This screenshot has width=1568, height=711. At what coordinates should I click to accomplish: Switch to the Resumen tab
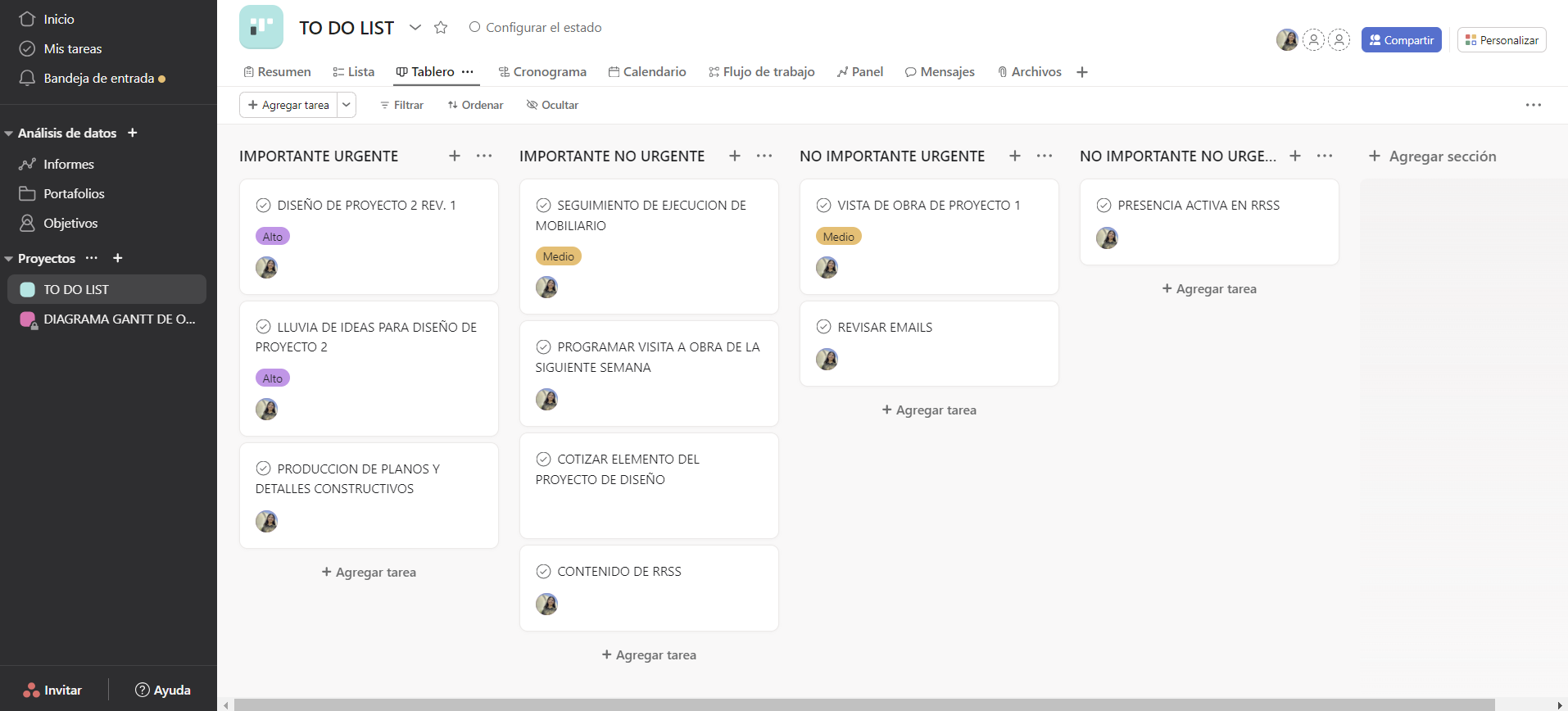278,72
